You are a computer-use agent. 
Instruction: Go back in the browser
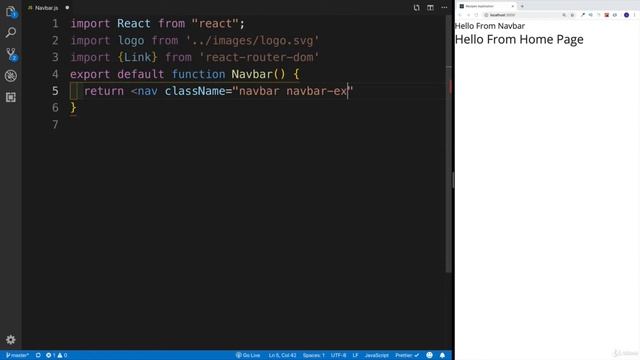(460, 15)
